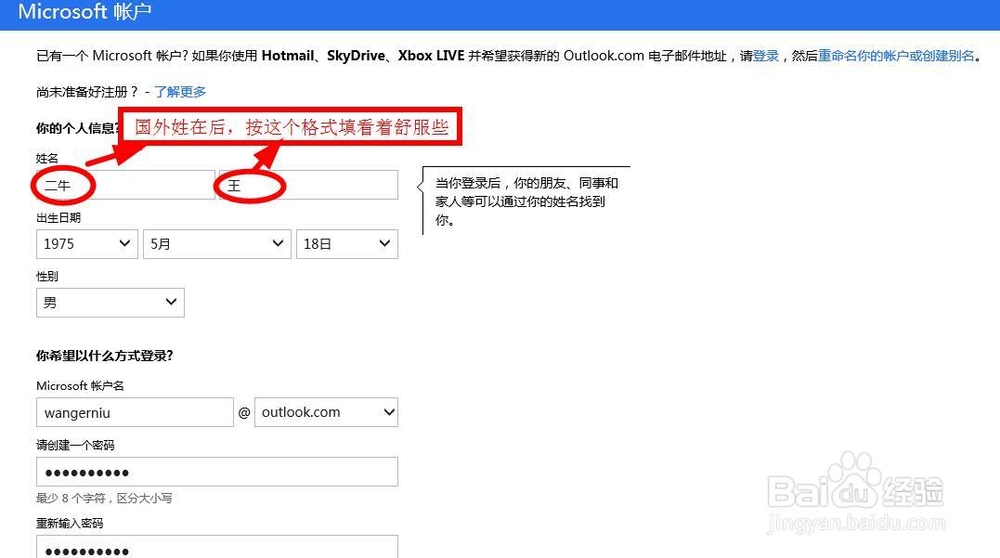Click the account name field with wangerniu
The image size is (1000, 558).
click(x=135, y=413)
